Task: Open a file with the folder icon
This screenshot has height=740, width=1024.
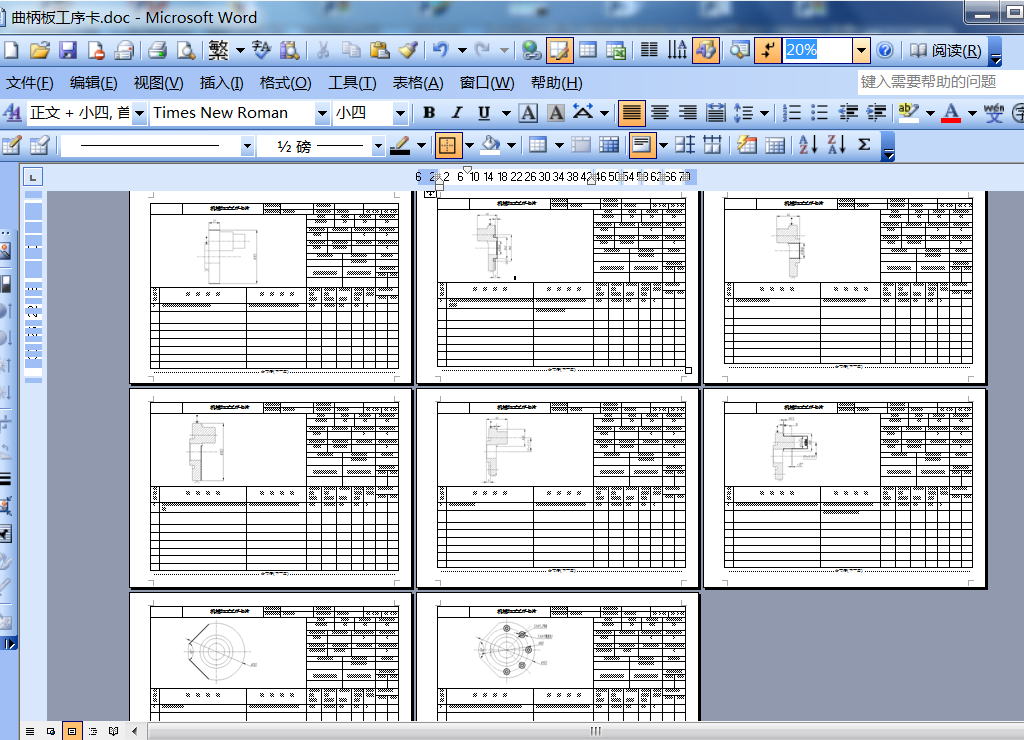Action: click(x=40, y=50)
